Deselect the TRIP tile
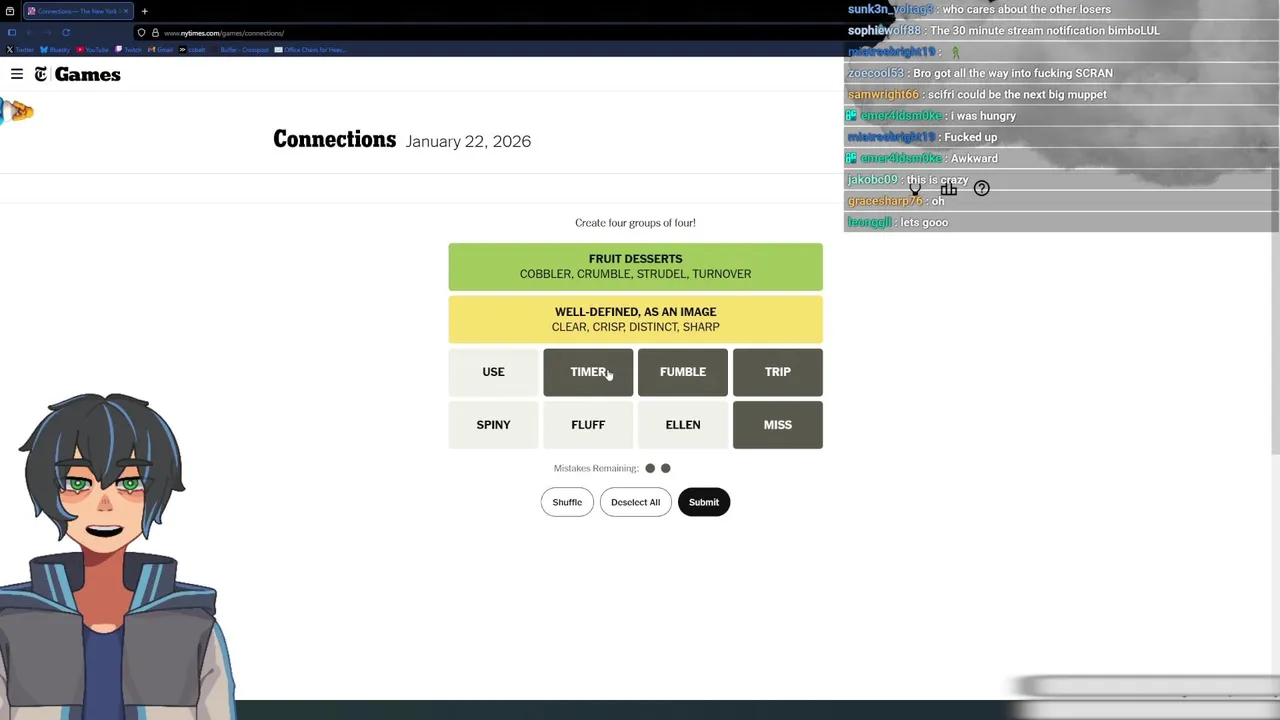 point(777,372)
